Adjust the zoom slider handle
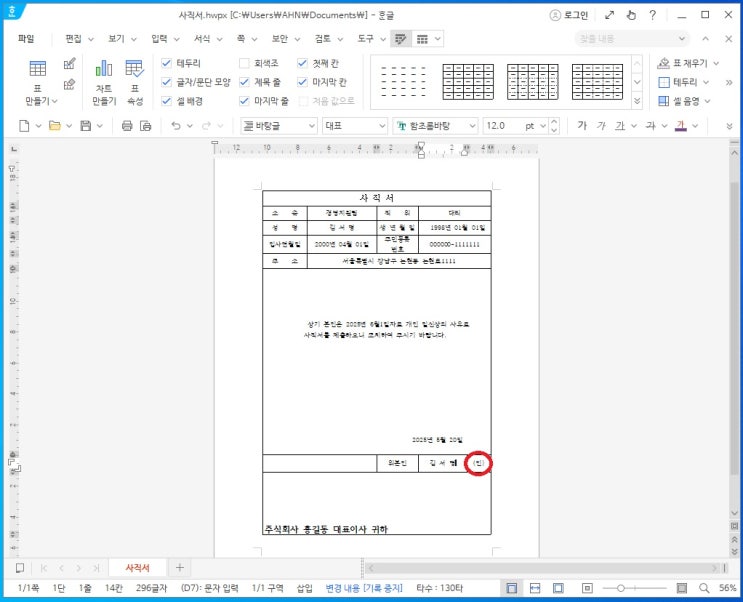Image resolution: width=743 pixels, height=602 pixels. pyautogui.click(x=620, y=588)
